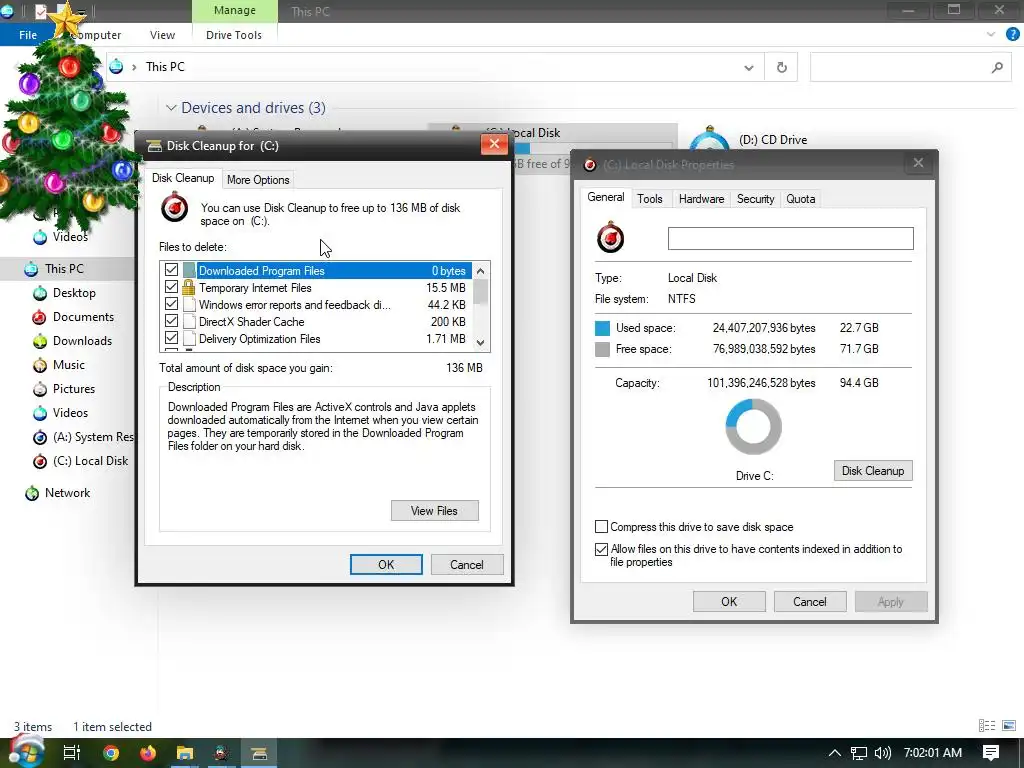This screenshot has height=768, width=1024.
Task: Uncheck Allow files to have contents indexed
Action: [x=601, y=549]
